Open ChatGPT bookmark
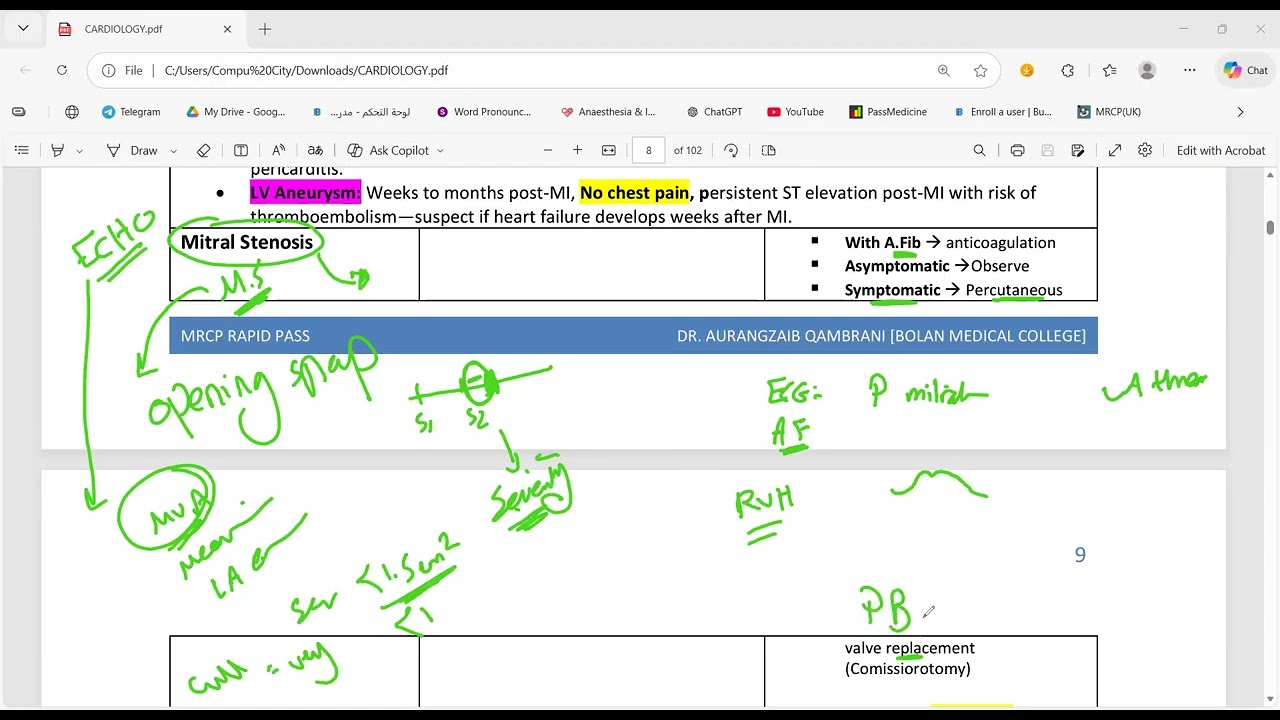 (714, 112)
